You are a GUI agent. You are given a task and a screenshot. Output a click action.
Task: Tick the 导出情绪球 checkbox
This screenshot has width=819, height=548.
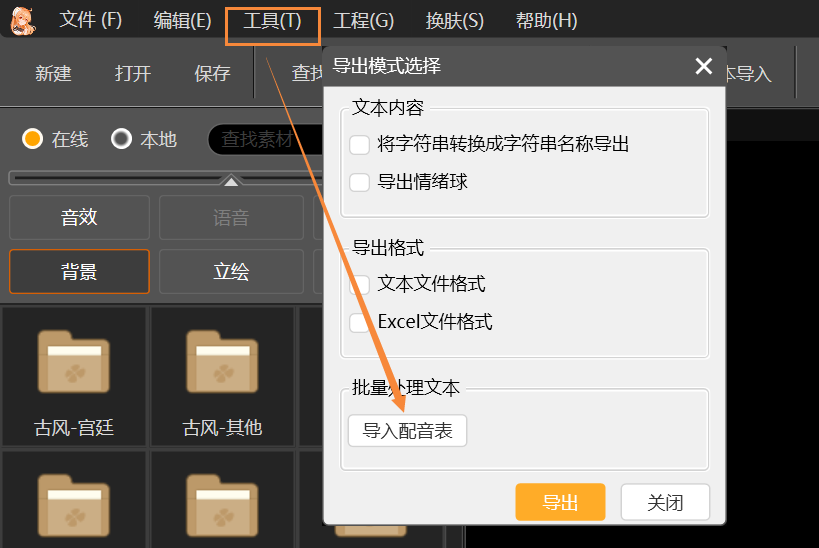coord(360,182)
